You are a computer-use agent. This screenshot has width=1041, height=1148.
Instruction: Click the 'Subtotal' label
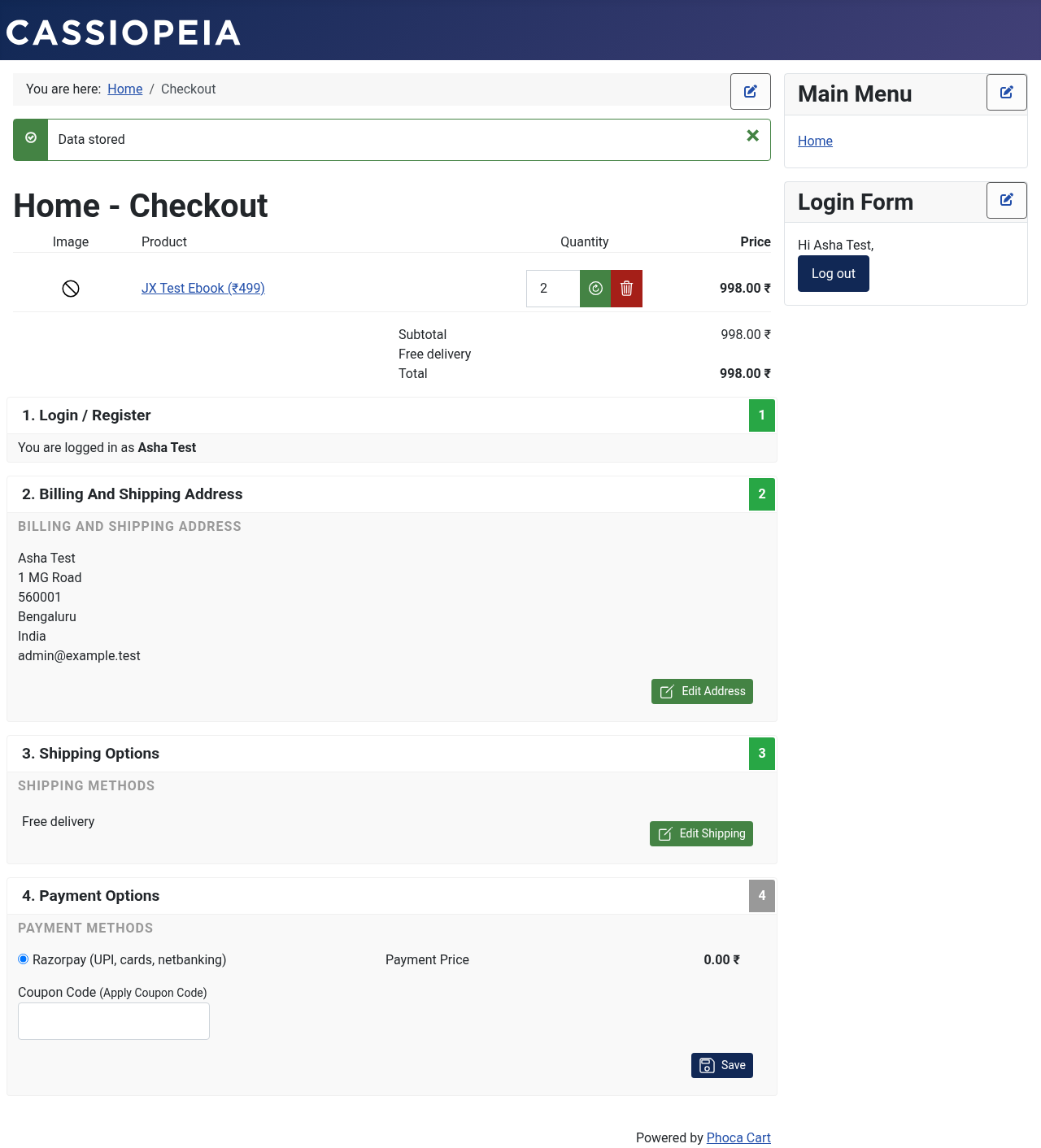pos(422,334)
